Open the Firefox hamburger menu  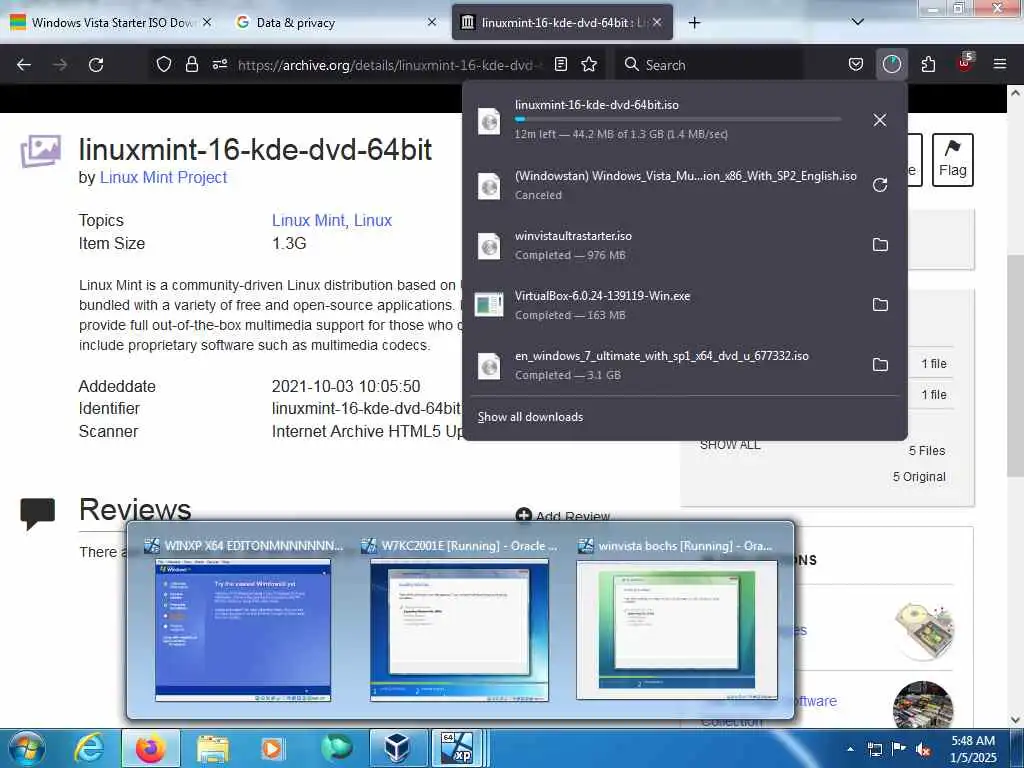coord(999,65)
